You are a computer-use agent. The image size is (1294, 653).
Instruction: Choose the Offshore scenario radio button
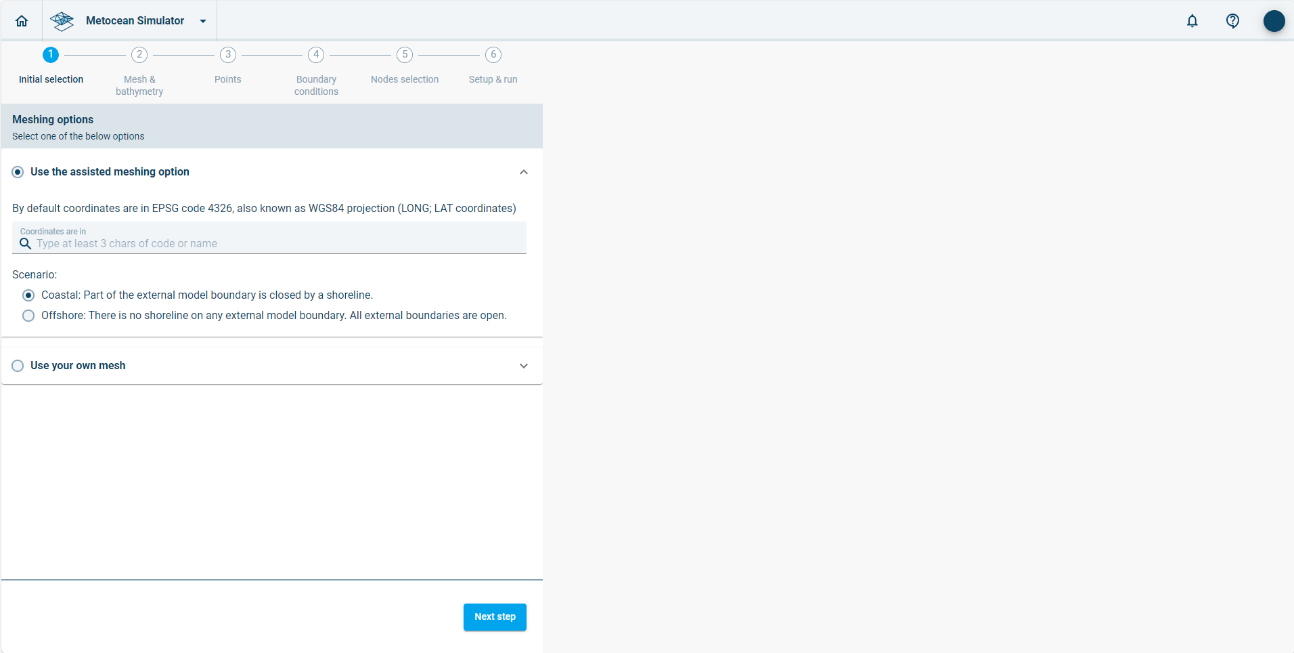[29, 316]
